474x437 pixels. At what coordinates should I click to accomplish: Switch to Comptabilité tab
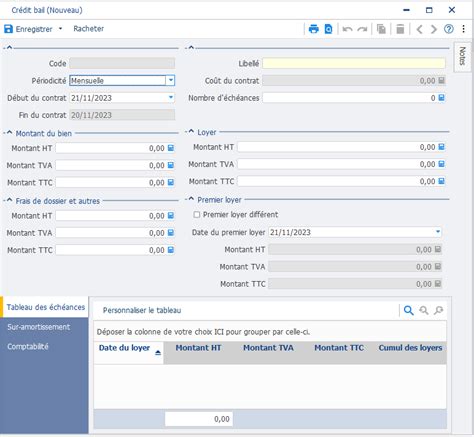click(x=28, y=347)
